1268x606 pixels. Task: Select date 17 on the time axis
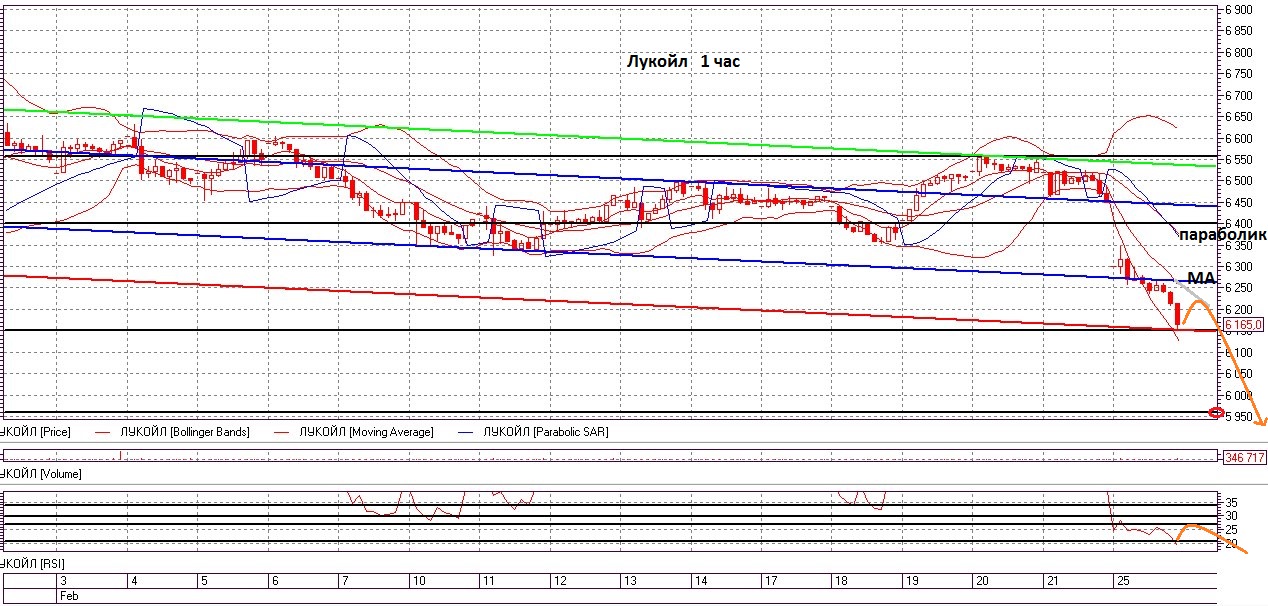[770, 580]
